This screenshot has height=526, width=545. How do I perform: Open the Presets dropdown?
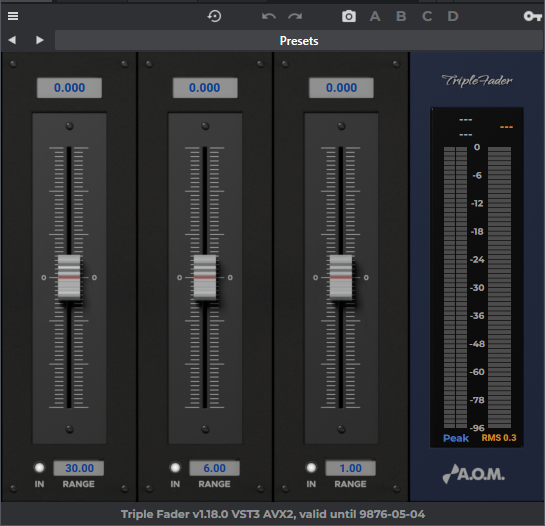click(299, 40)
